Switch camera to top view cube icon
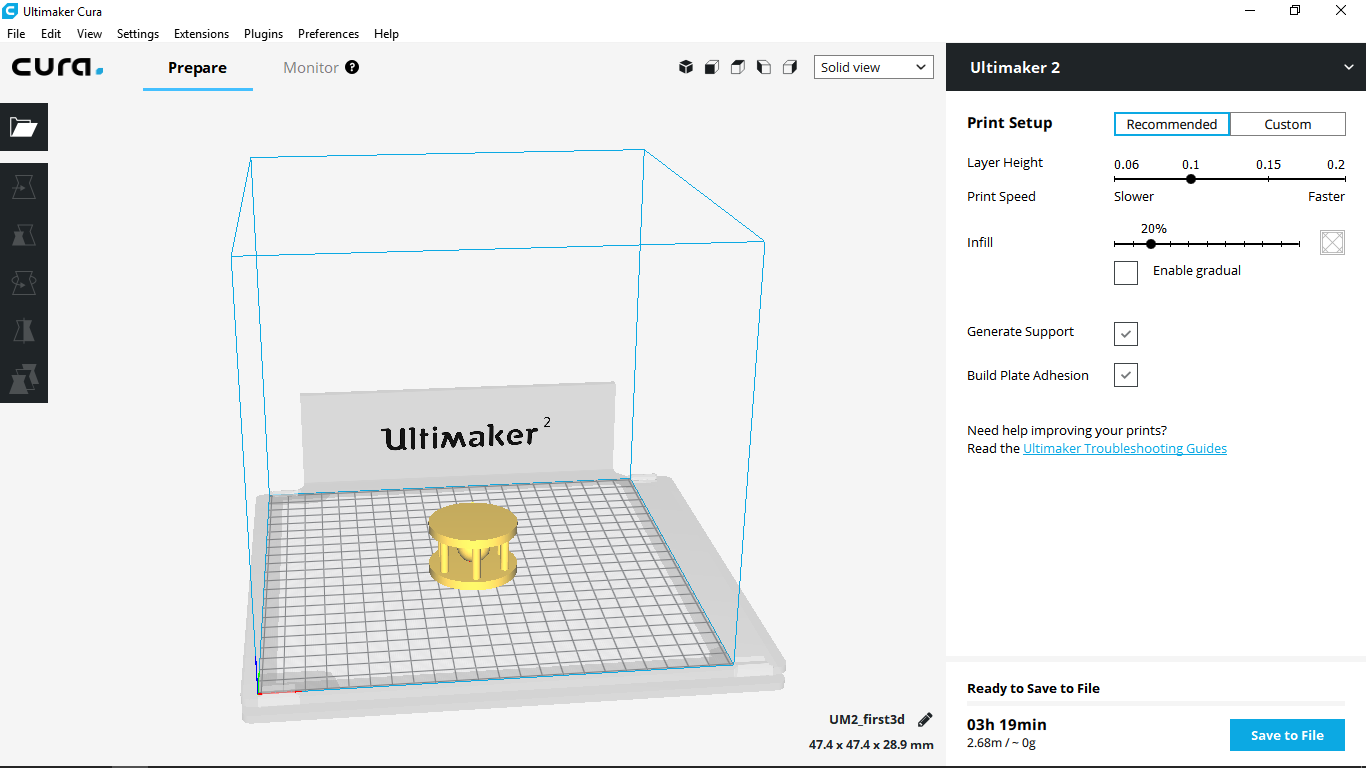Image resolution: width=1366 pixels, height=768 pixels. pos(738,67)
